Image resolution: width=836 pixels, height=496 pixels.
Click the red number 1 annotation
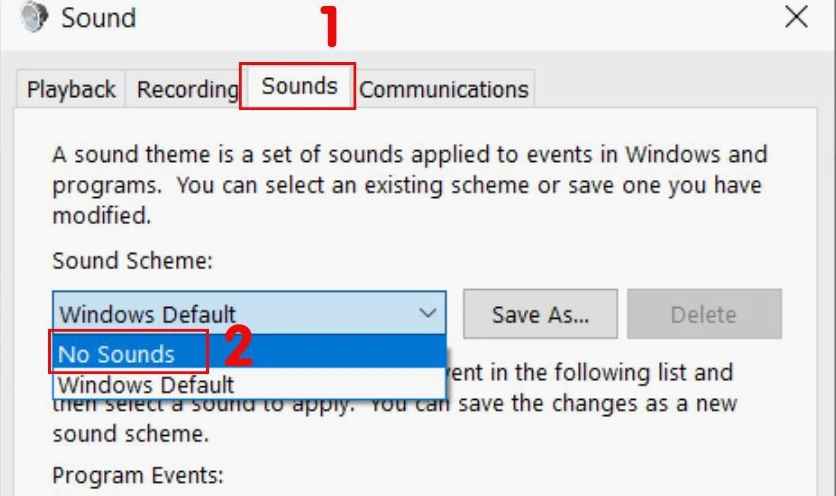[x=328, y=27]
